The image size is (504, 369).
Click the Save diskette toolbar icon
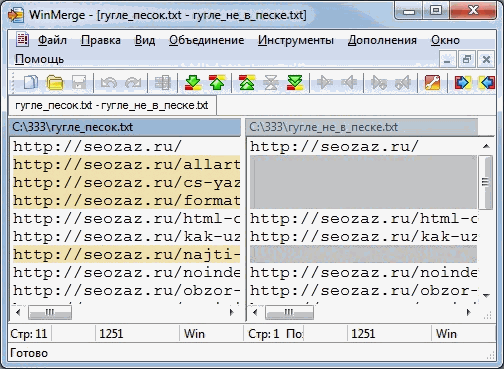click(x=79, y=82)
